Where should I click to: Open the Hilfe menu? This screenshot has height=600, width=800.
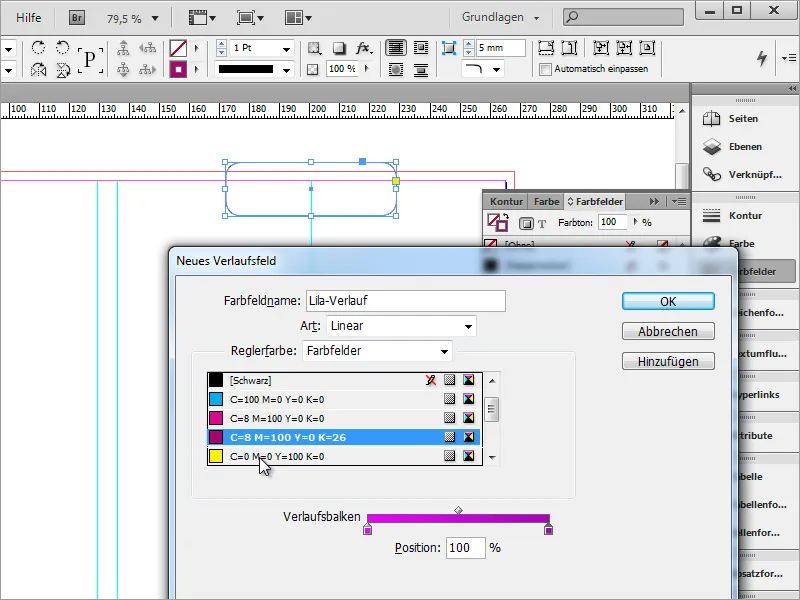pyautogui.click(x=29, y=18)
